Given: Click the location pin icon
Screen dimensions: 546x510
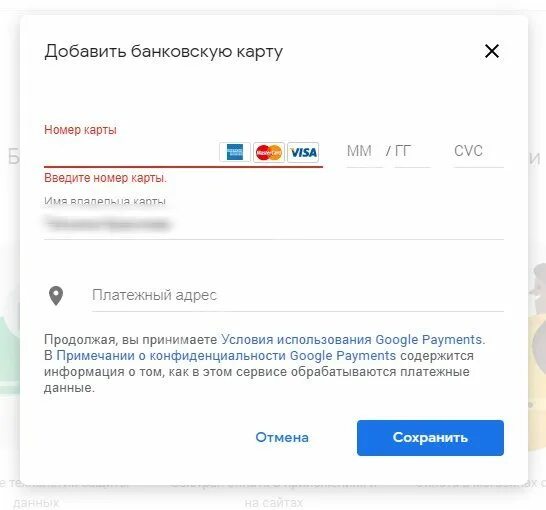Looking at the screenshot, I should pos(56,296).
